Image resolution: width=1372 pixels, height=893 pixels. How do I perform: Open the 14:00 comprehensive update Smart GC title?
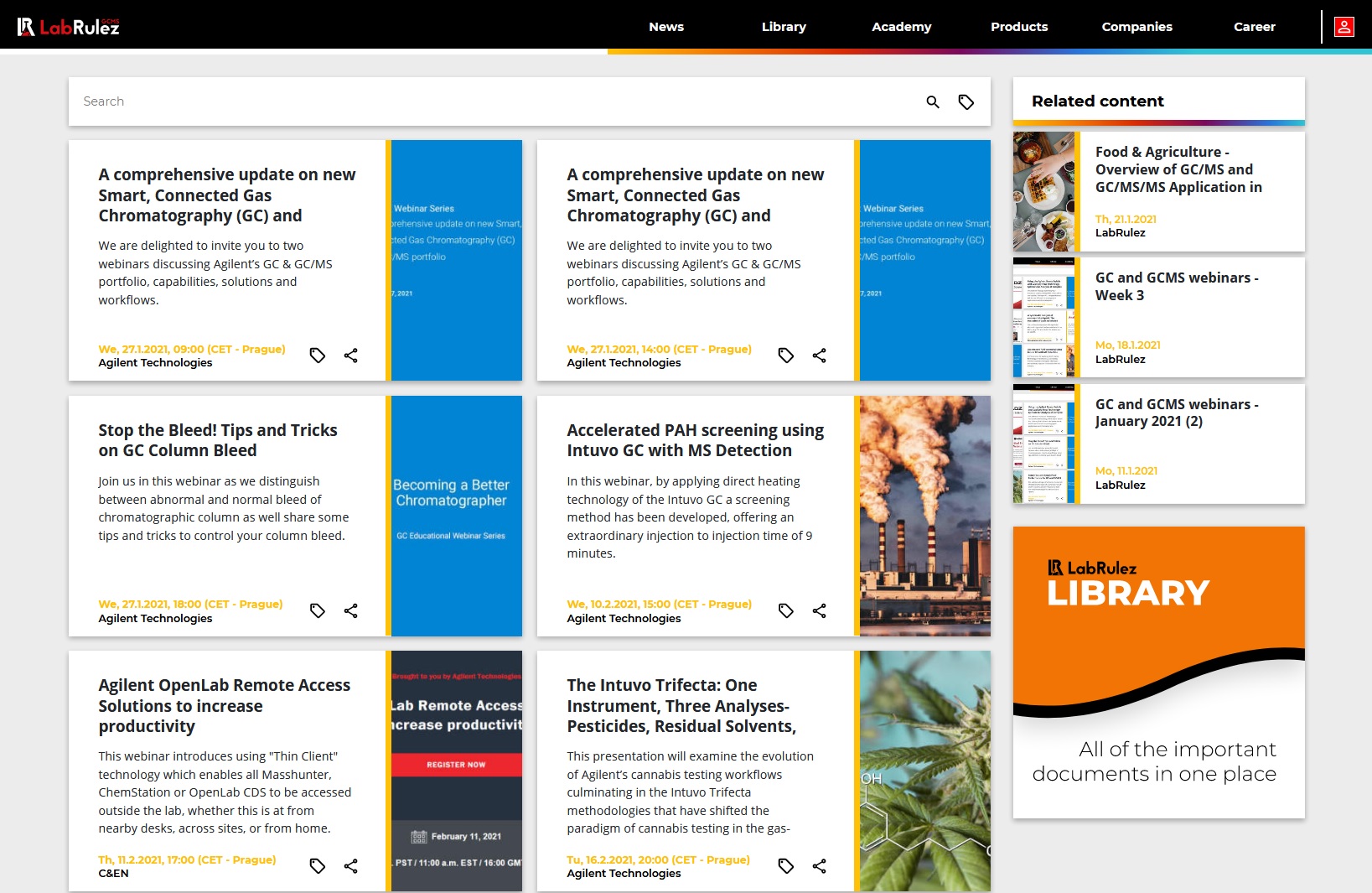(x=696, y=195)
